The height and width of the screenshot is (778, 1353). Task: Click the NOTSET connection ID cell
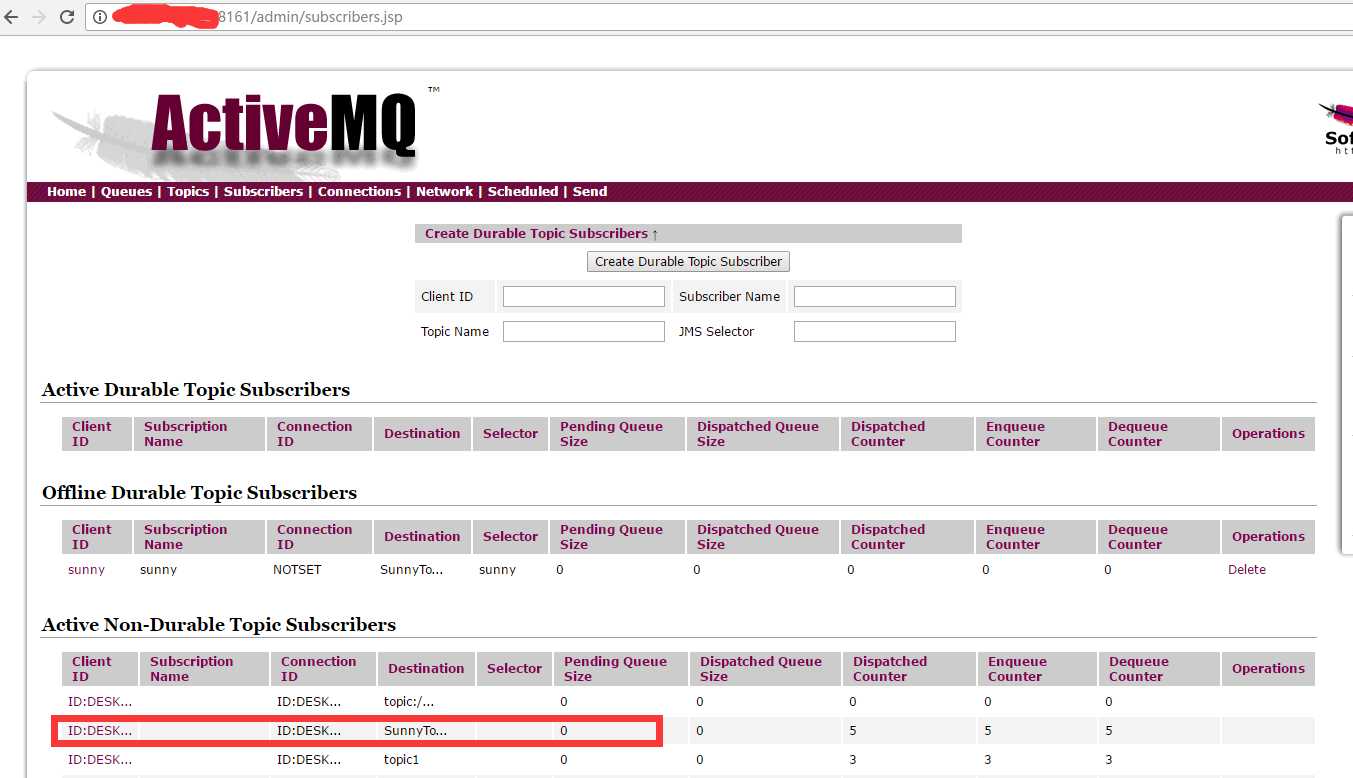pos(297,570)
